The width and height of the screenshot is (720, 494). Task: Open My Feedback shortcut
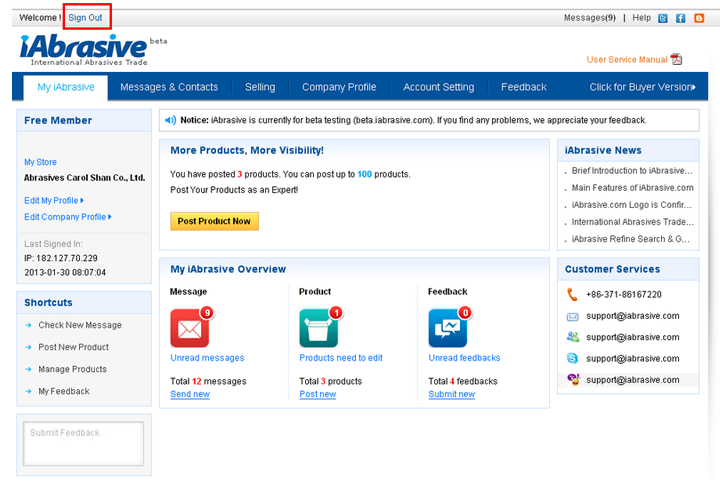pyautogui.click(x=64, y=391)
